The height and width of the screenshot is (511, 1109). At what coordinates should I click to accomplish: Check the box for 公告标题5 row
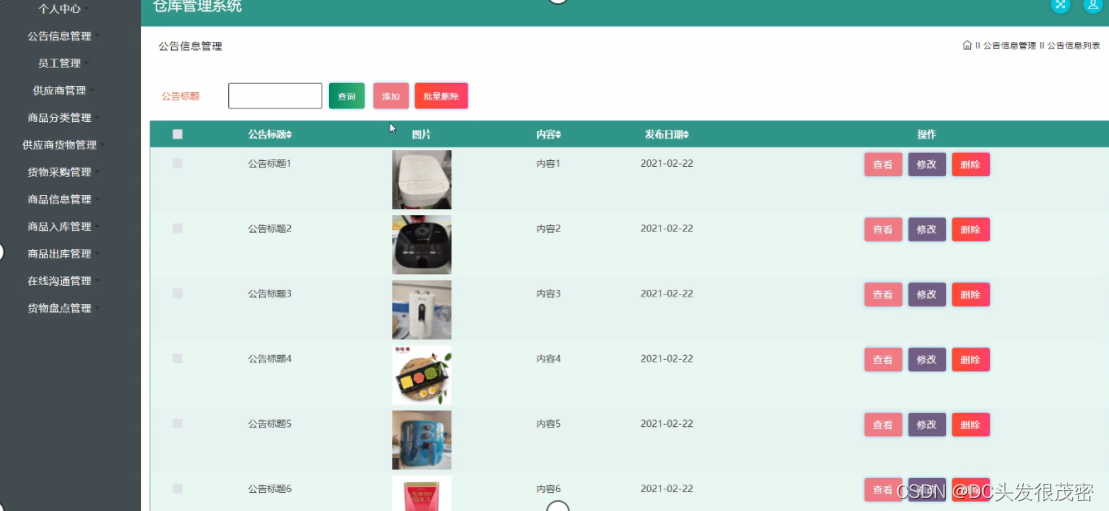[178, 424]
